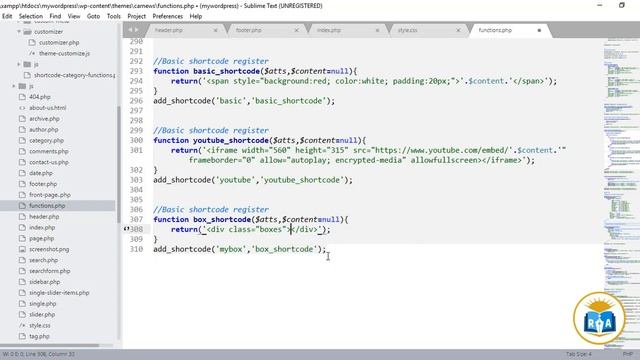Open screenshot.png in sidebar
640x360 pixels.
(49, 249)
